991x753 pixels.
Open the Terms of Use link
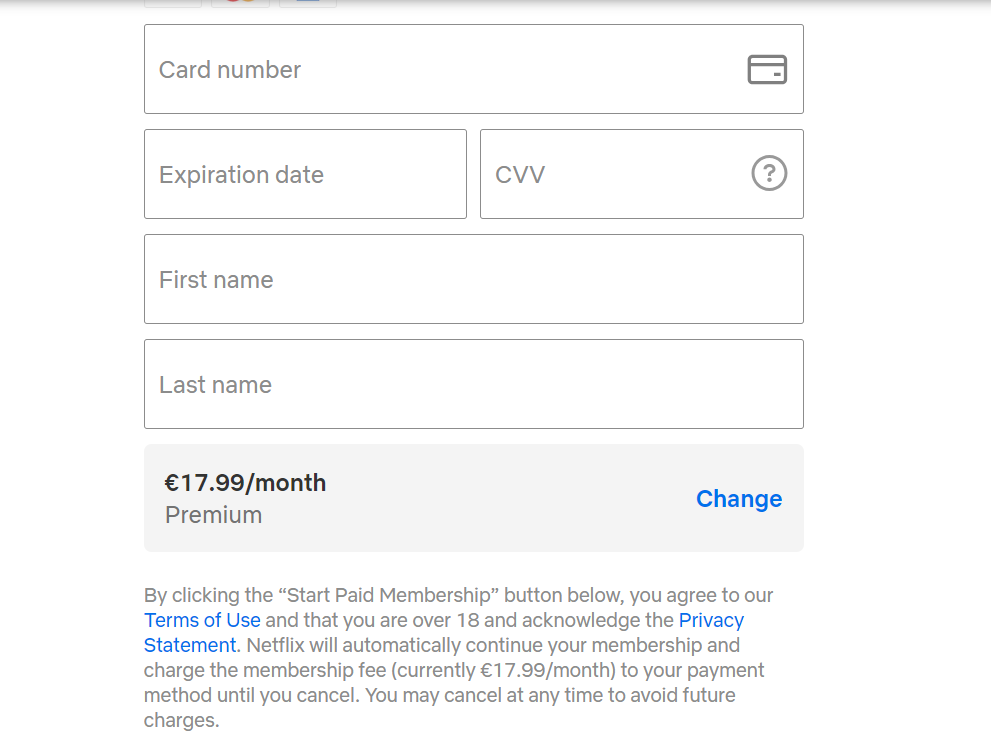(x=202, y=620)
